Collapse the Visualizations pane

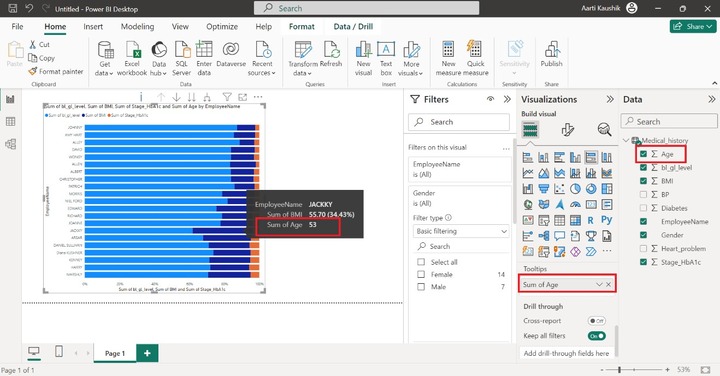610,99
